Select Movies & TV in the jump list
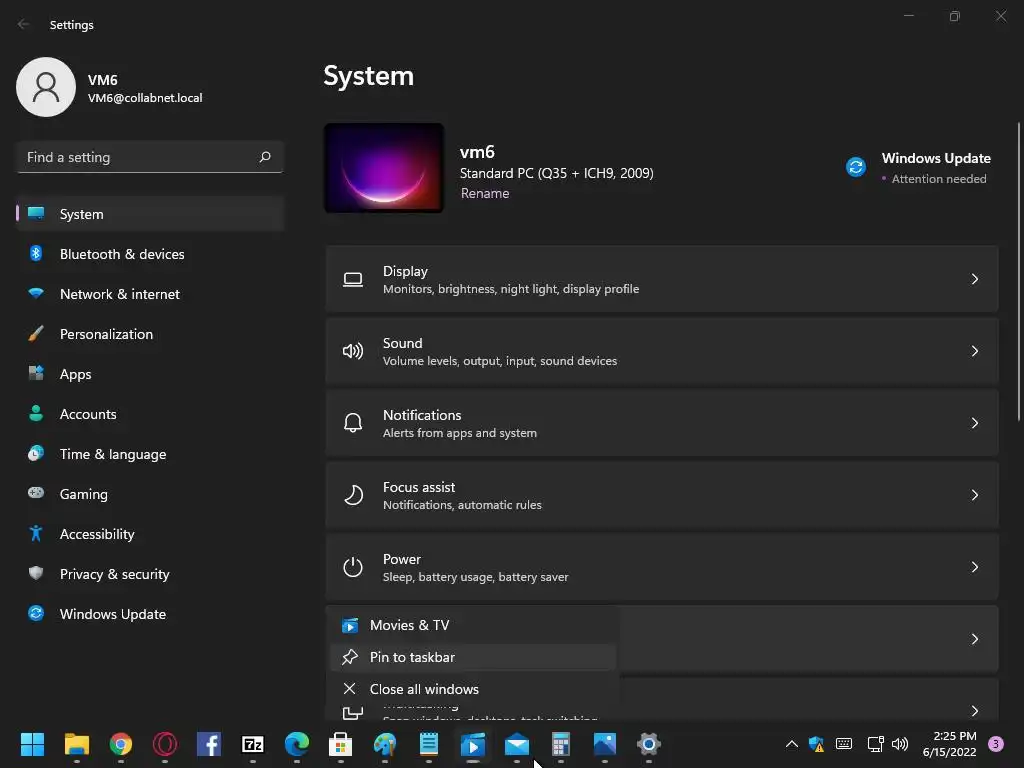This screenshot has width=1024, height=768. pos(473,625)
